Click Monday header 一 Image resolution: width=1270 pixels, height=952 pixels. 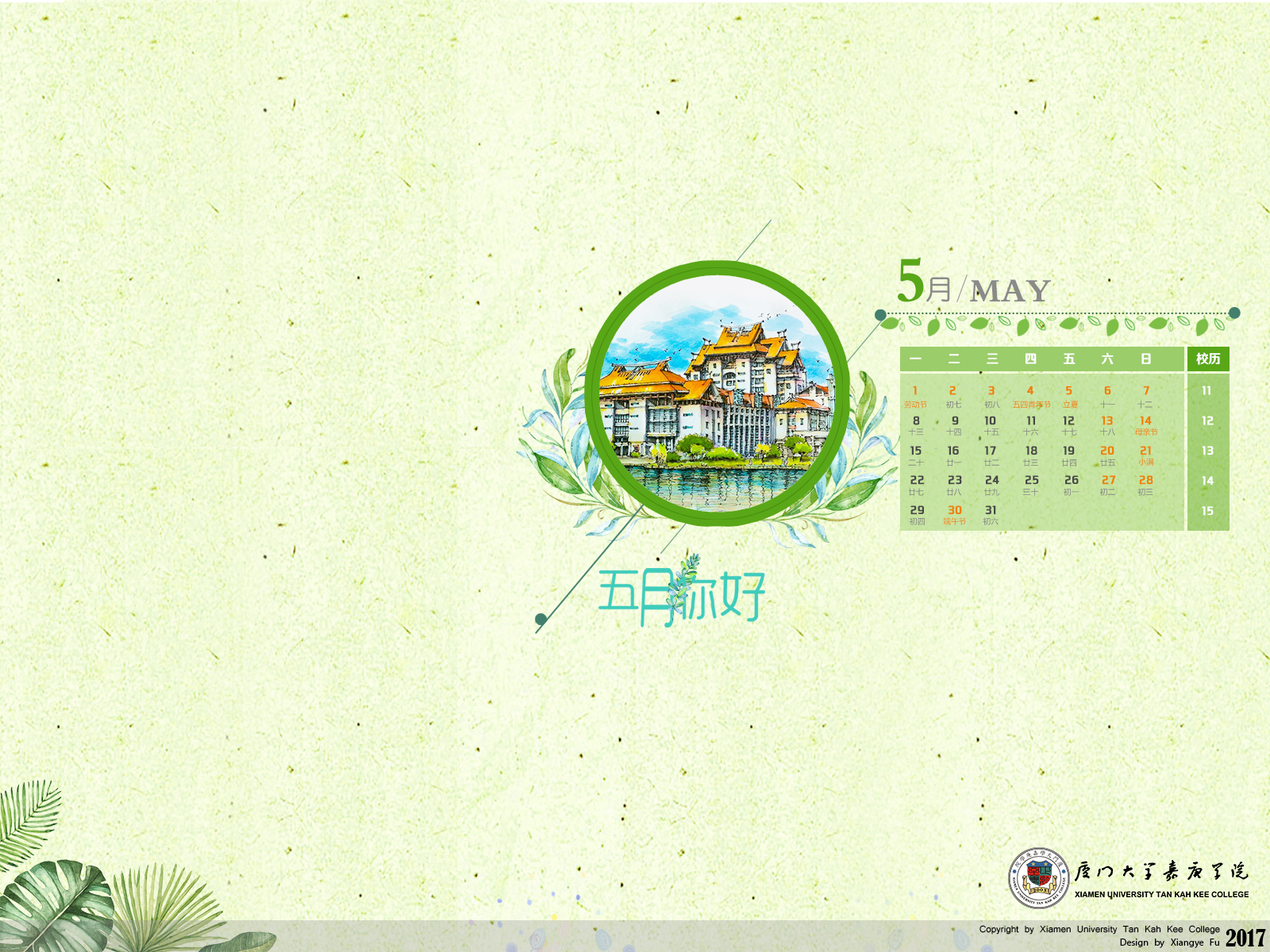point(916,359)
